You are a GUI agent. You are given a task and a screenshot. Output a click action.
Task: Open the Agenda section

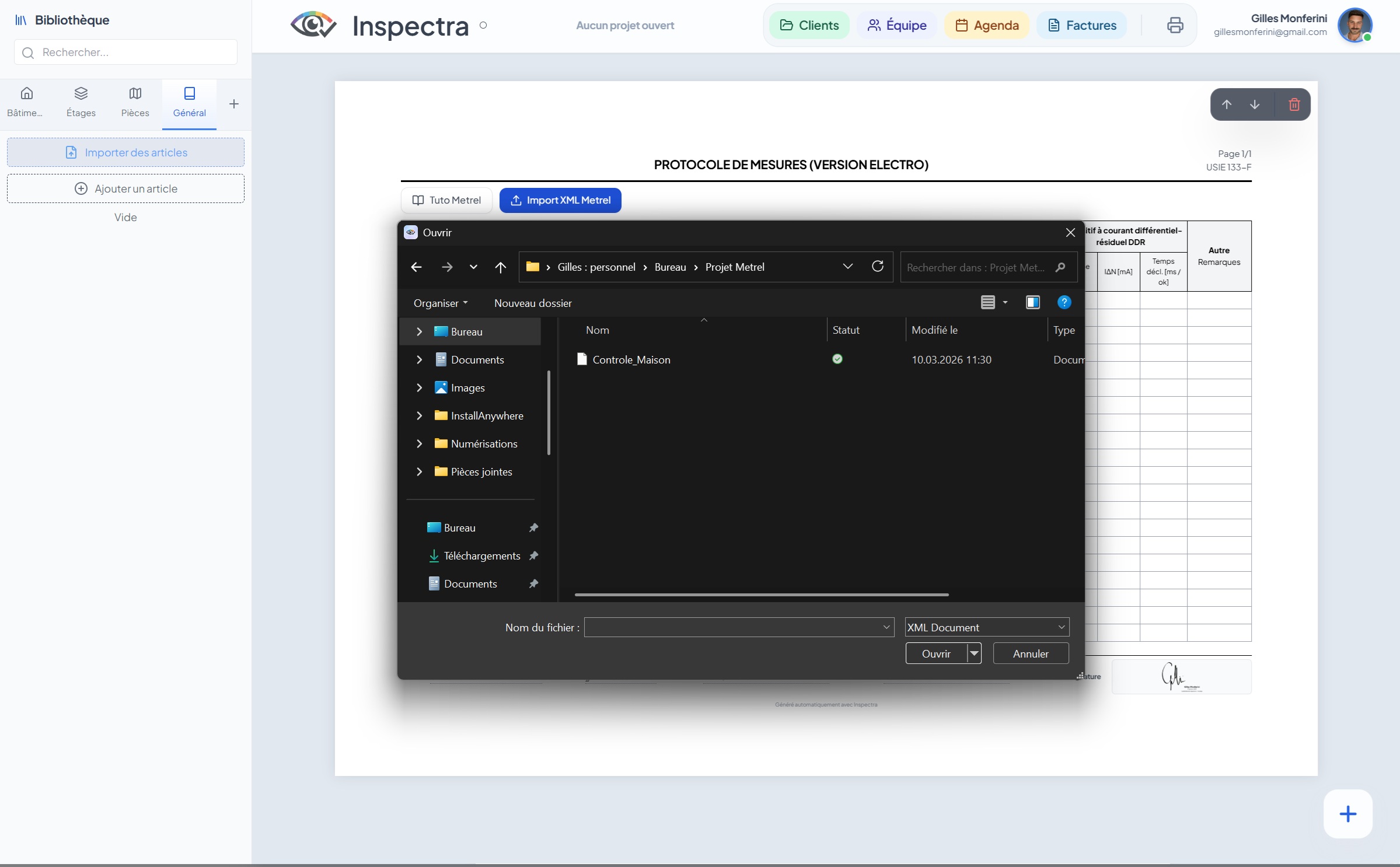(x=987, y=25)
